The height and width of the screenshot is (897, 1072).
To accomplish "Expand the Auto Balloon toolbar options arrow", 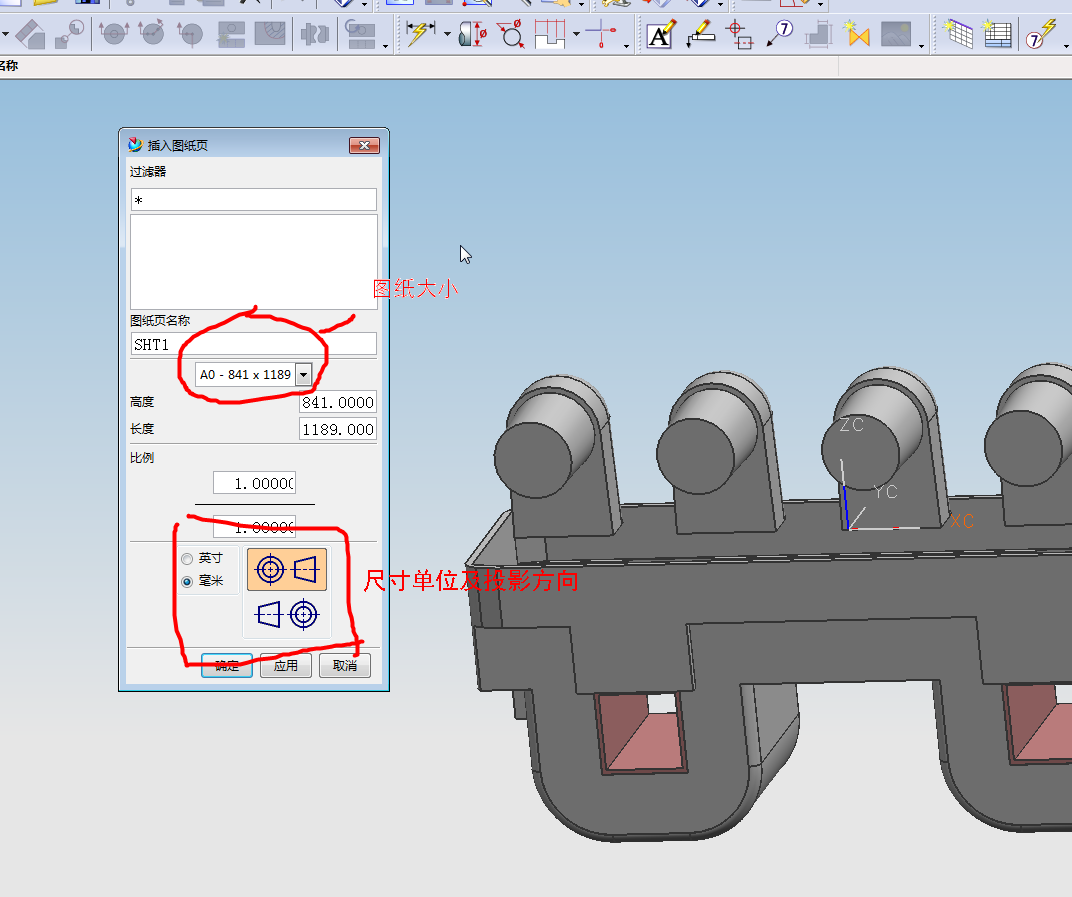I will pyautogui.click(x=1066, y=46).
